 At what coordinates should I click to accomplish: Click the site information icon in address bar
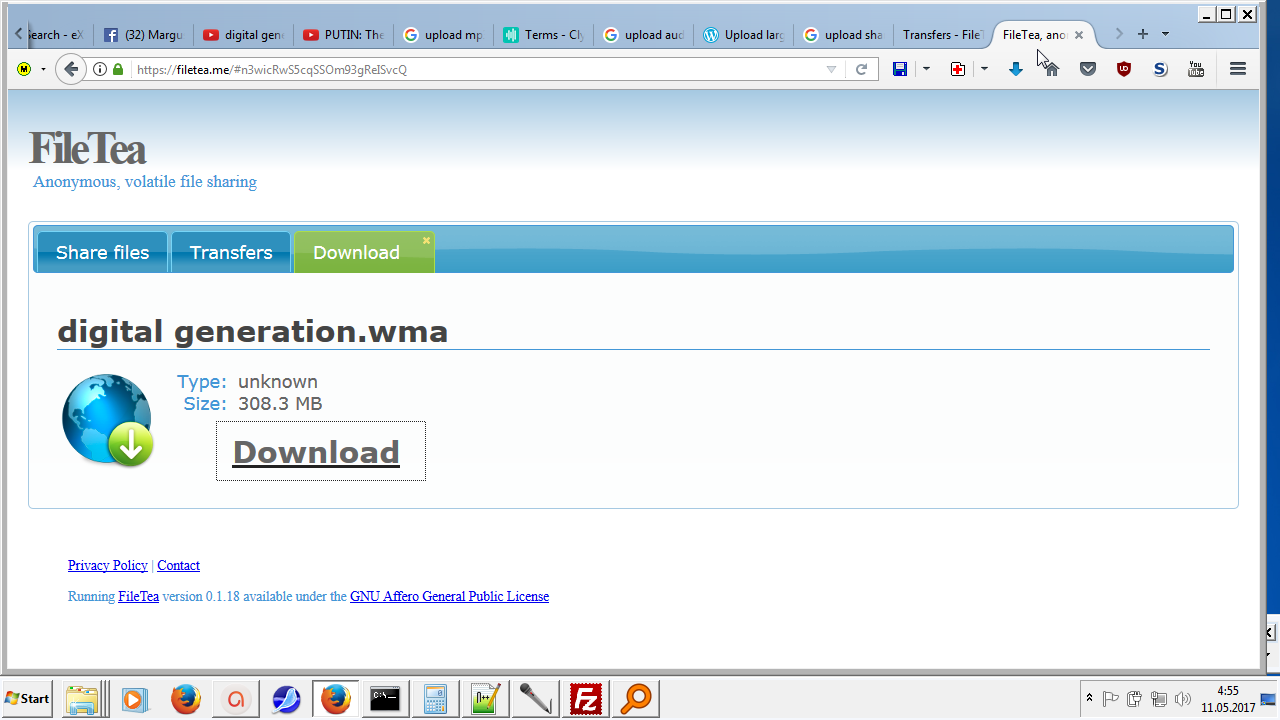(x=100, y=69)
